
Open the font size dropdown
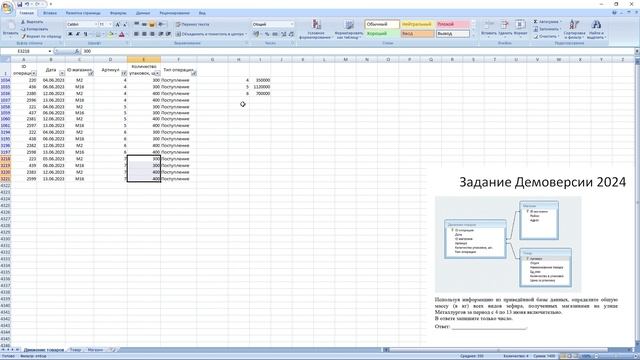110,24
